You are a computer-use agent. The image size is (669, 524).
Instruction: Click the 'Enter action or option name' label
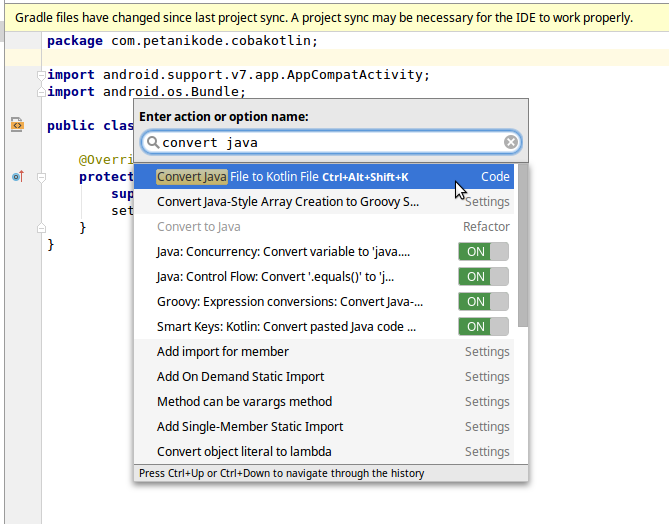tap(224, 116)
